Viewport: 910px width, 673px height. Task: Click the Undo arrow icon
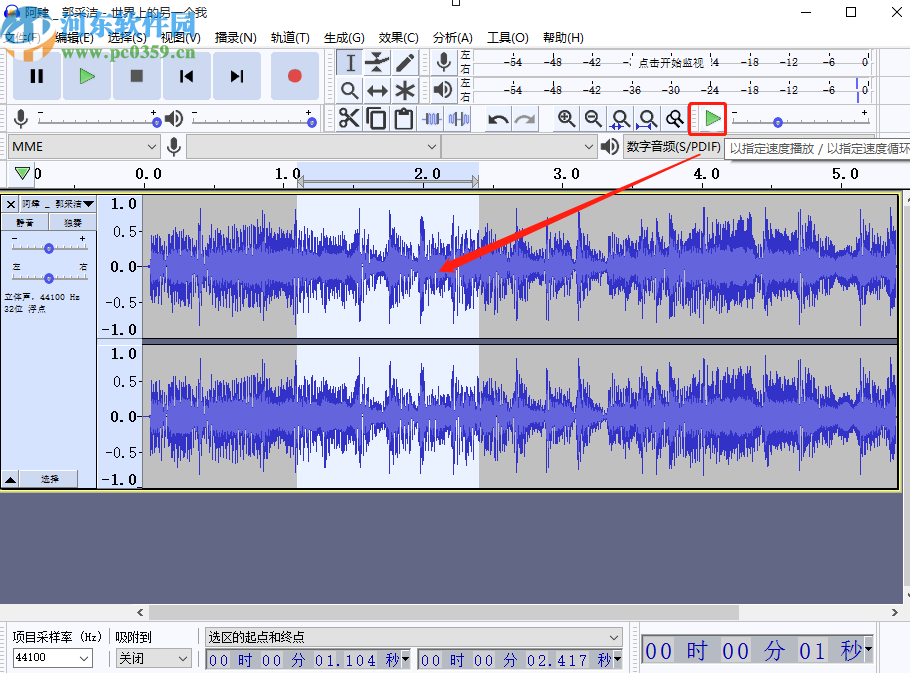click(497, 118)
